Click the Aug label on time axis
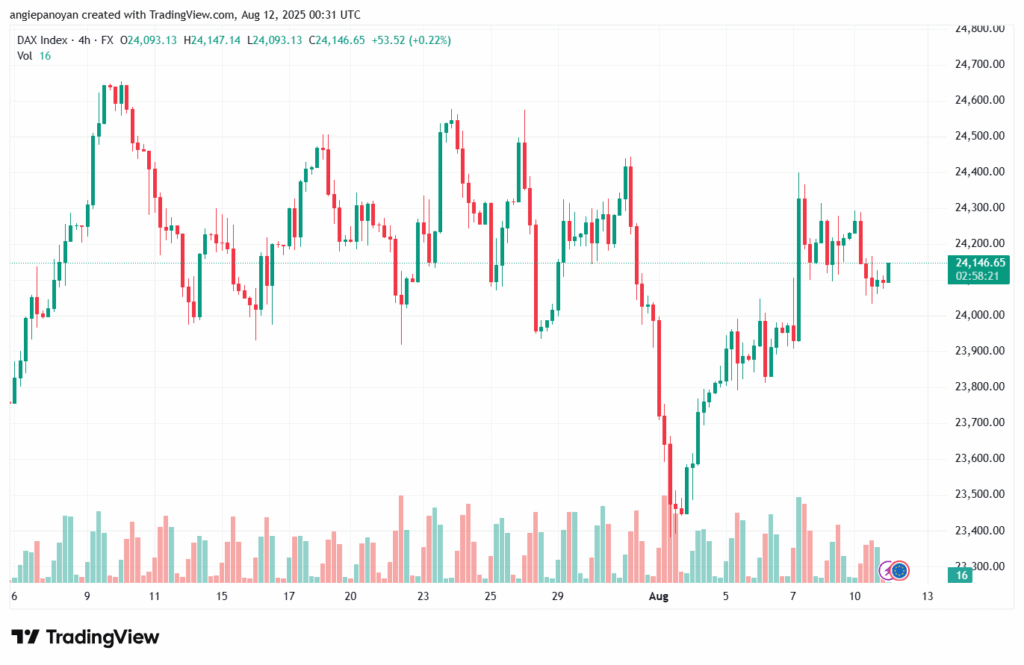The image size is (1024, 665). (x=658, y=596)
